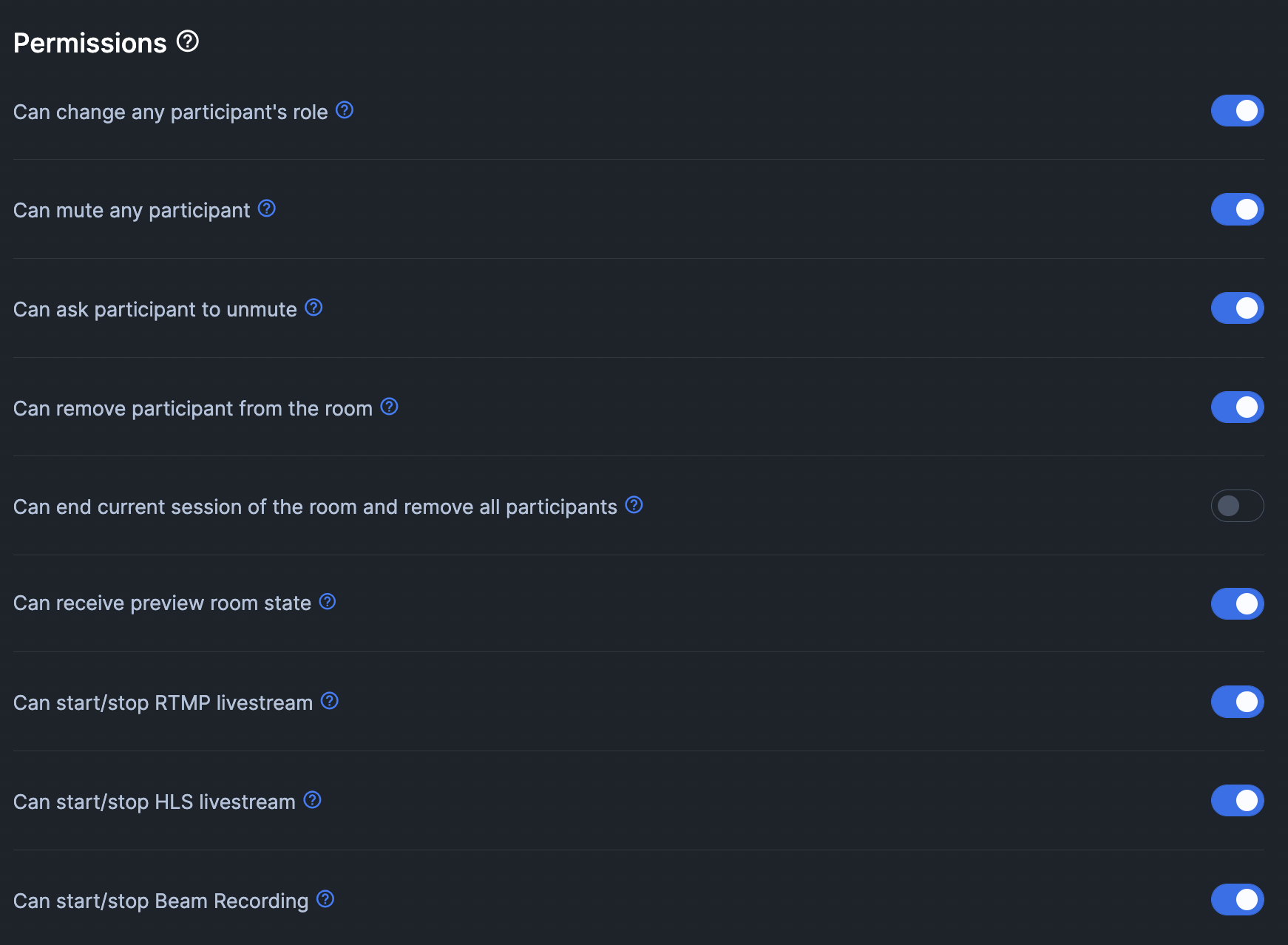Show help for receive preview room state
Viewport: 1288px width, 945px height.
click(328, 602)
